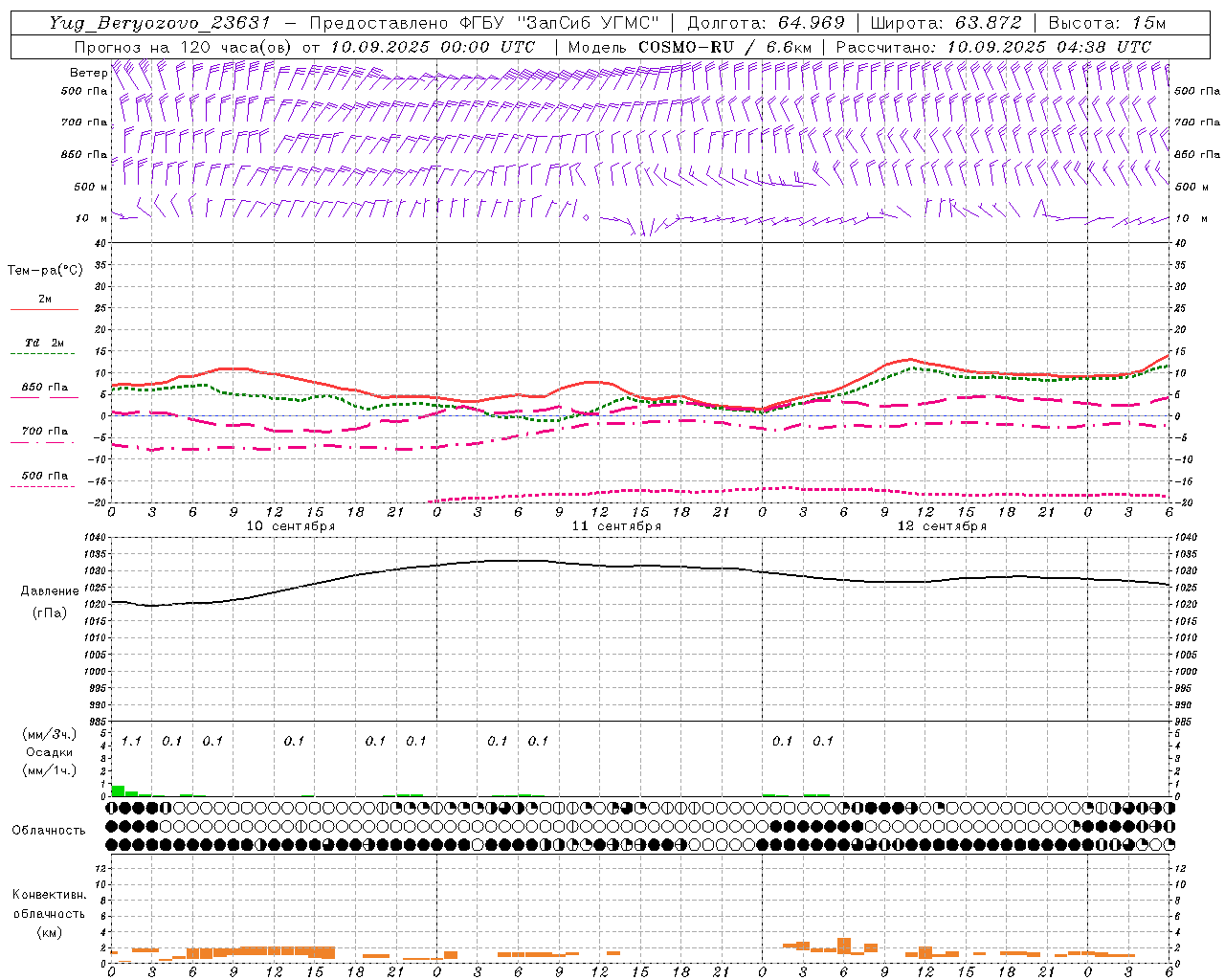
Task: Select the Широта: 63.872 header value
Action: pyautogui.click(x=946, y=23)
